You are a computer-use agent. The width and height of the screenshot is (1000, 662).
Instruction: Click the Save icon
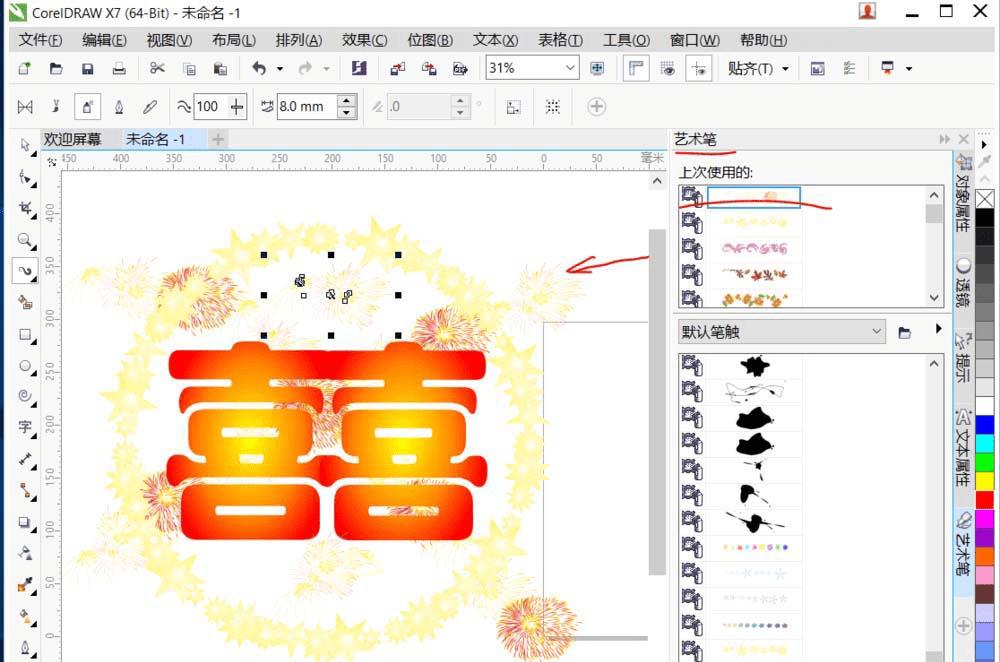click(87, 68)
